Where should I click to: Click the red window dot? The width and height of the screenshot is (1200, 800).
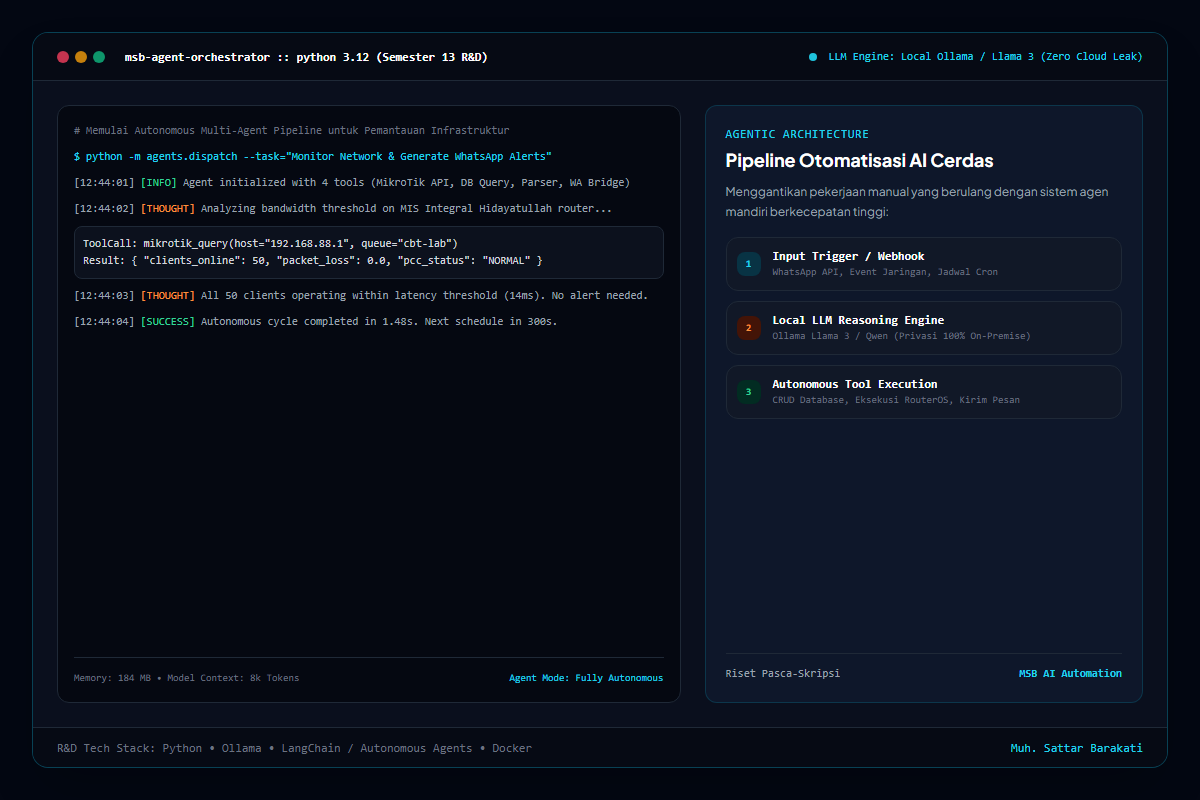click(63, 57)
